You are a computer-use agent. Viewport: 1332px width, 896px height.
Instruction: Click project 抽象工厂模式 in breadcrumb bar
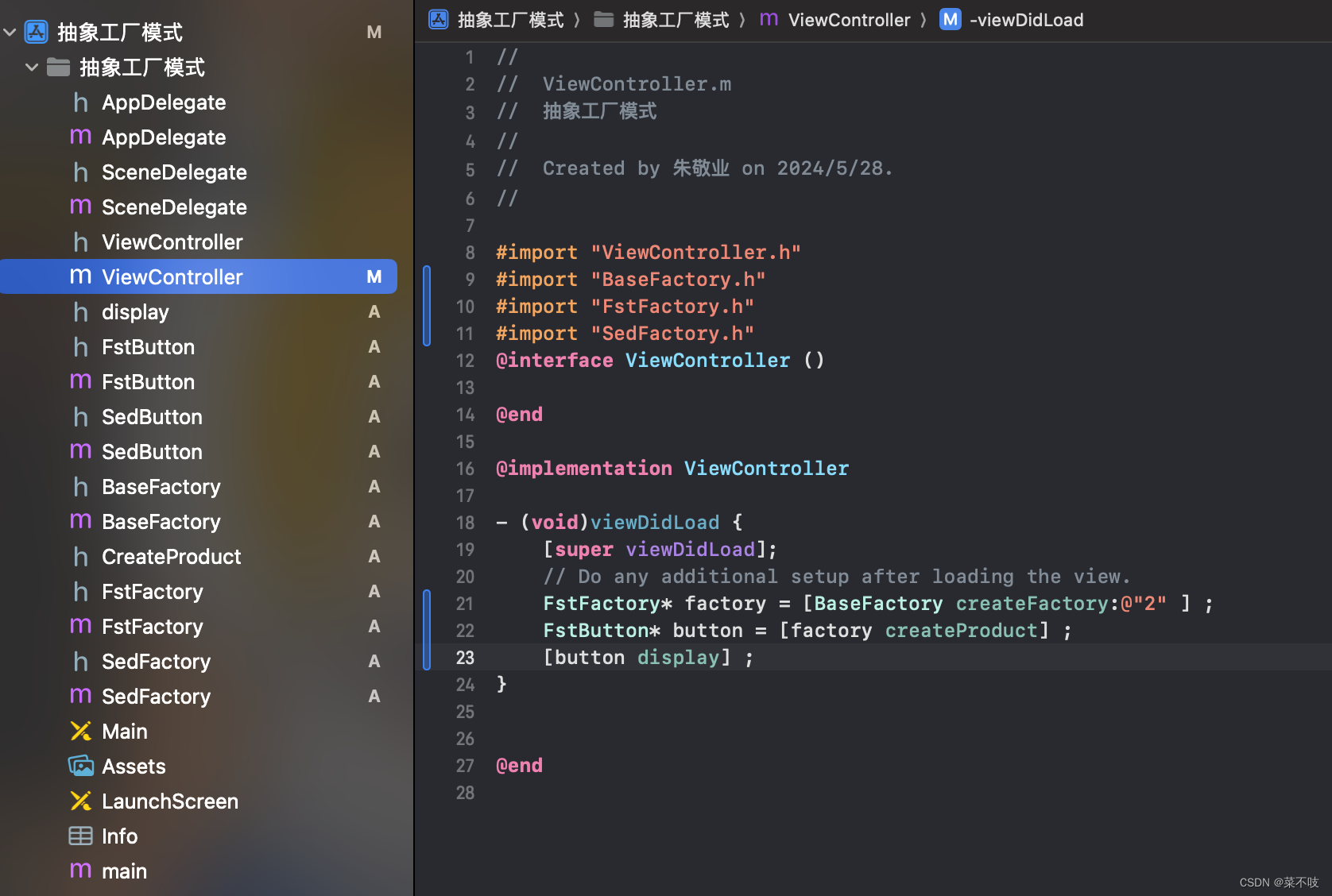510,20
